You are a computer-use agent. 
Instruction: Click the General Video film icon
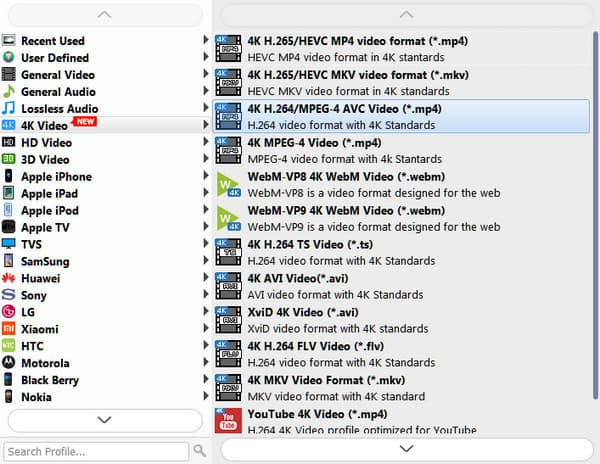tap(8, 74)
